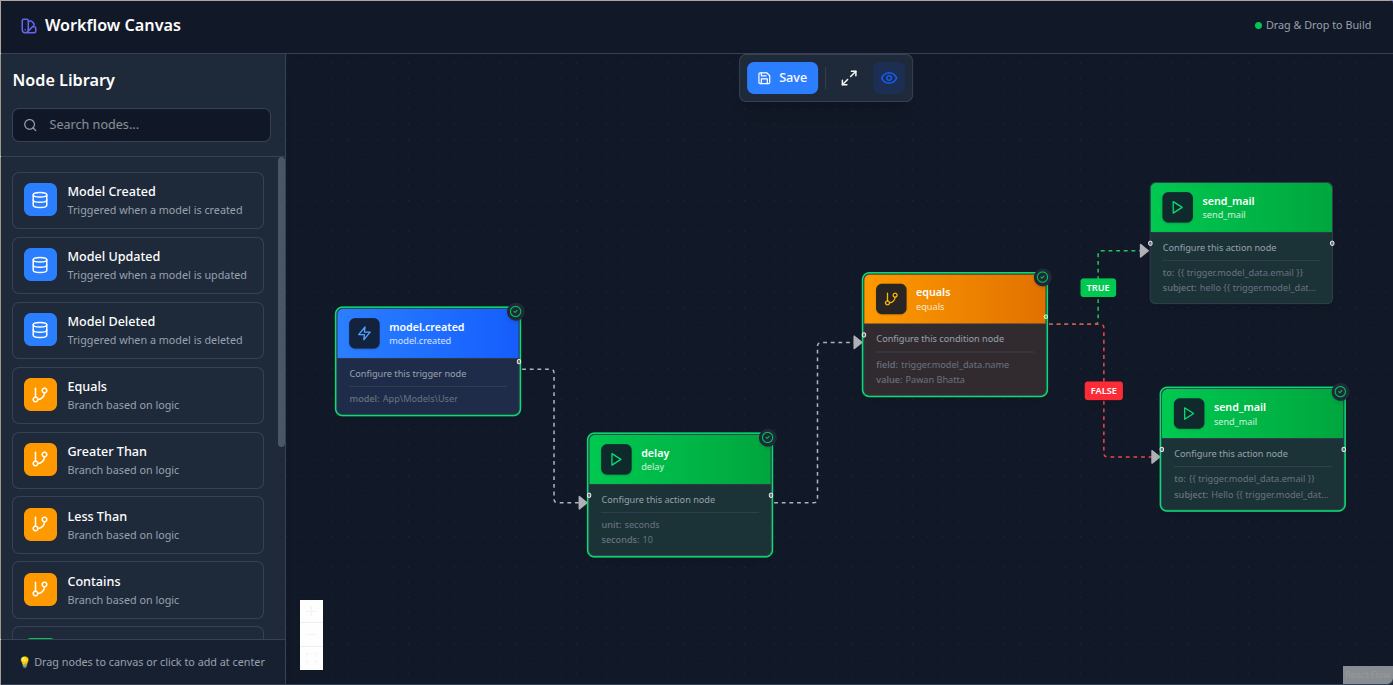Click the database icon beside Model Updated
The width and height of the screenshot is (1393, 685).
point(39,264)
